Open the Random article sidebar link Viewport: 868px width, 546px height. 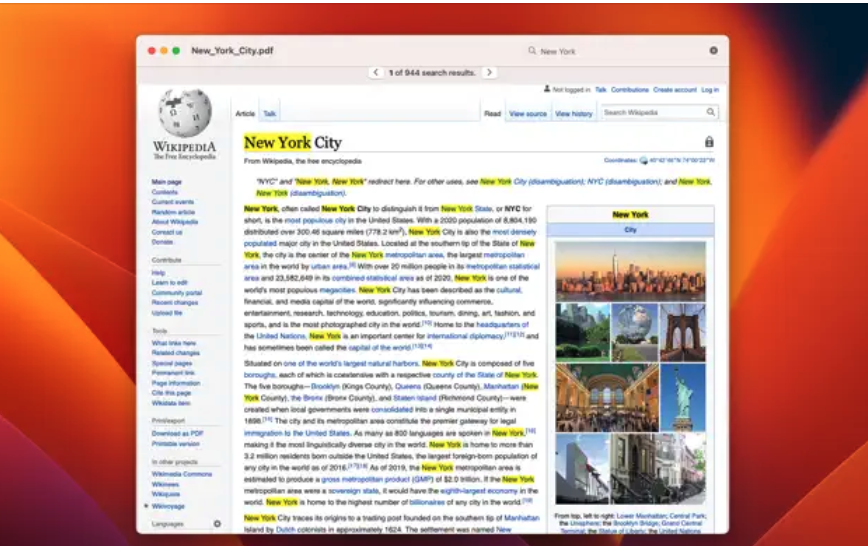173,212
